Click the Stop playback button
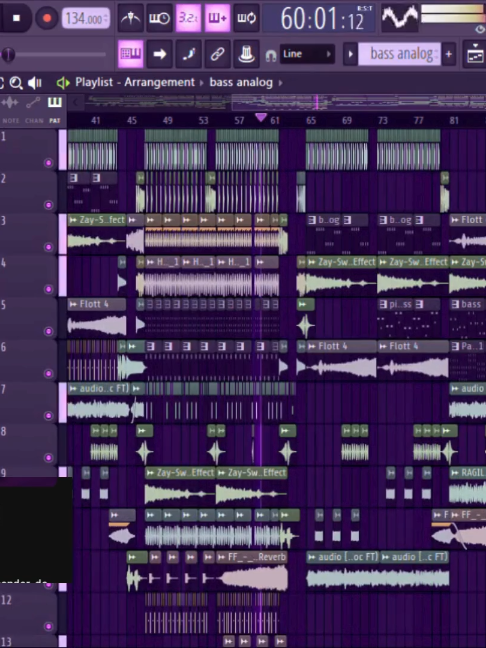The height and width of the screenshot is (648, 486). 16,18
